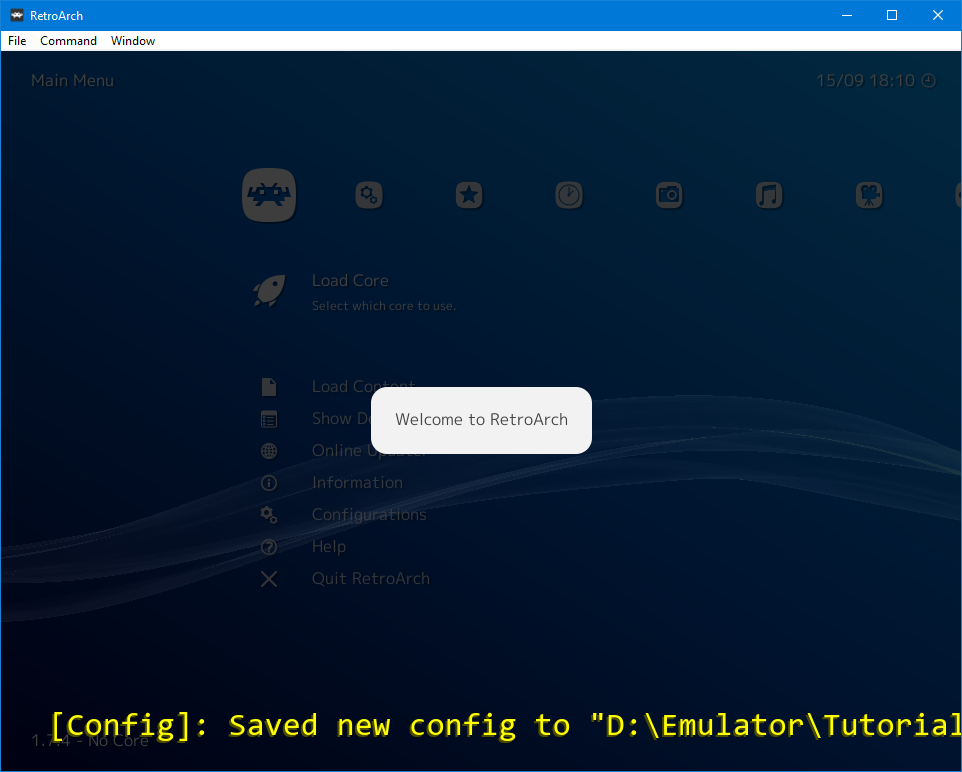Open the File menu
Screen dimensions: 962x772
[17, 41]
